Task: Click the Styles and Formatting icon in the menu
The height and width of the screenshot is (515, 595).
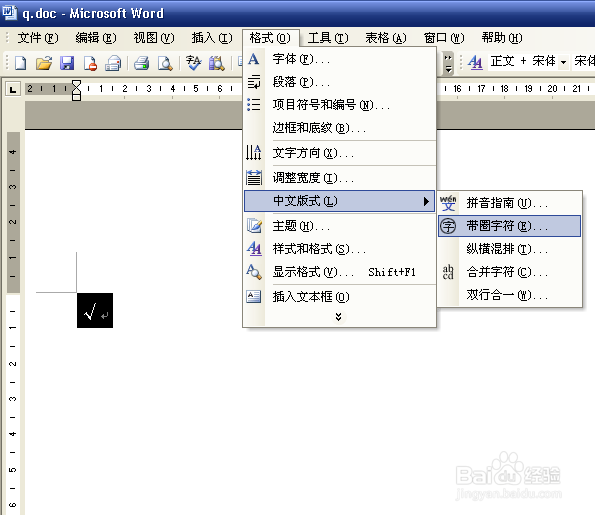Action: 253,249
